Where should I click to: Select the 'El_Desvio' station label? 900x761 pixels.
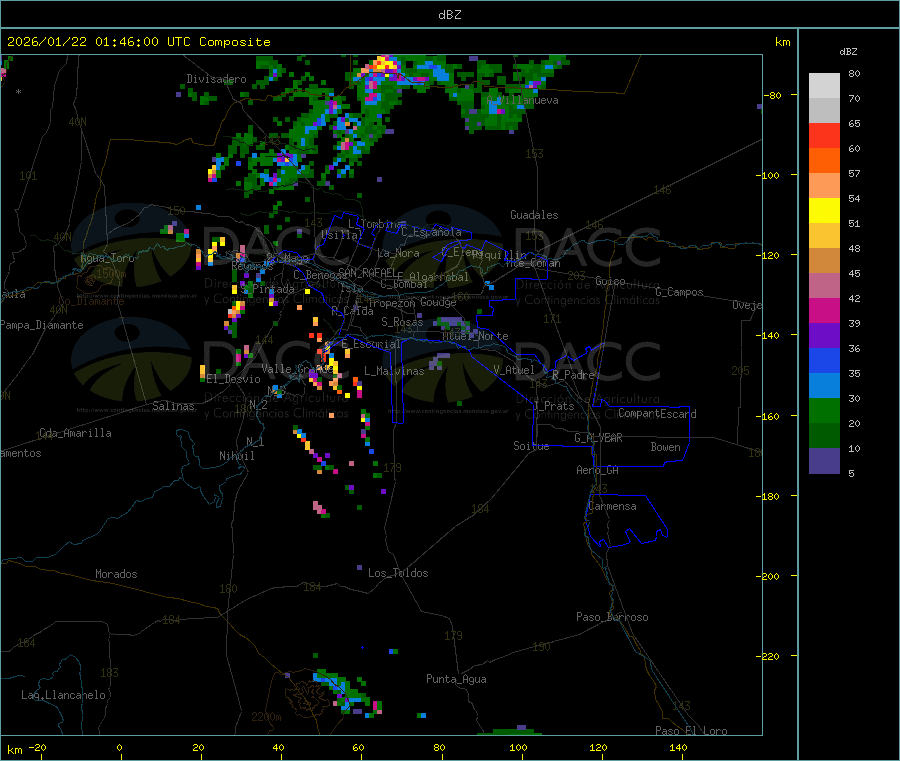point(233,379)
